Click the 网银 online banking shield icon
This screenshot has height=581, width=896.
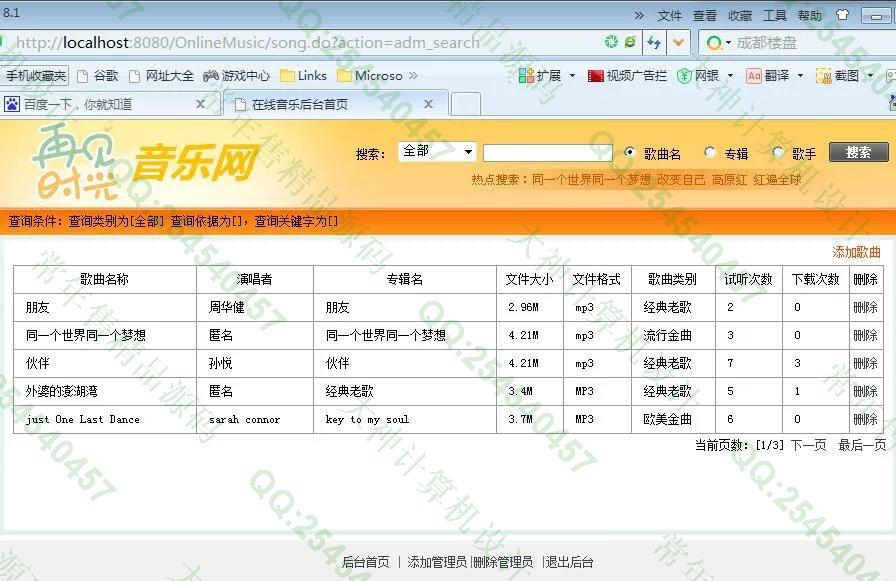click(684, 76)
